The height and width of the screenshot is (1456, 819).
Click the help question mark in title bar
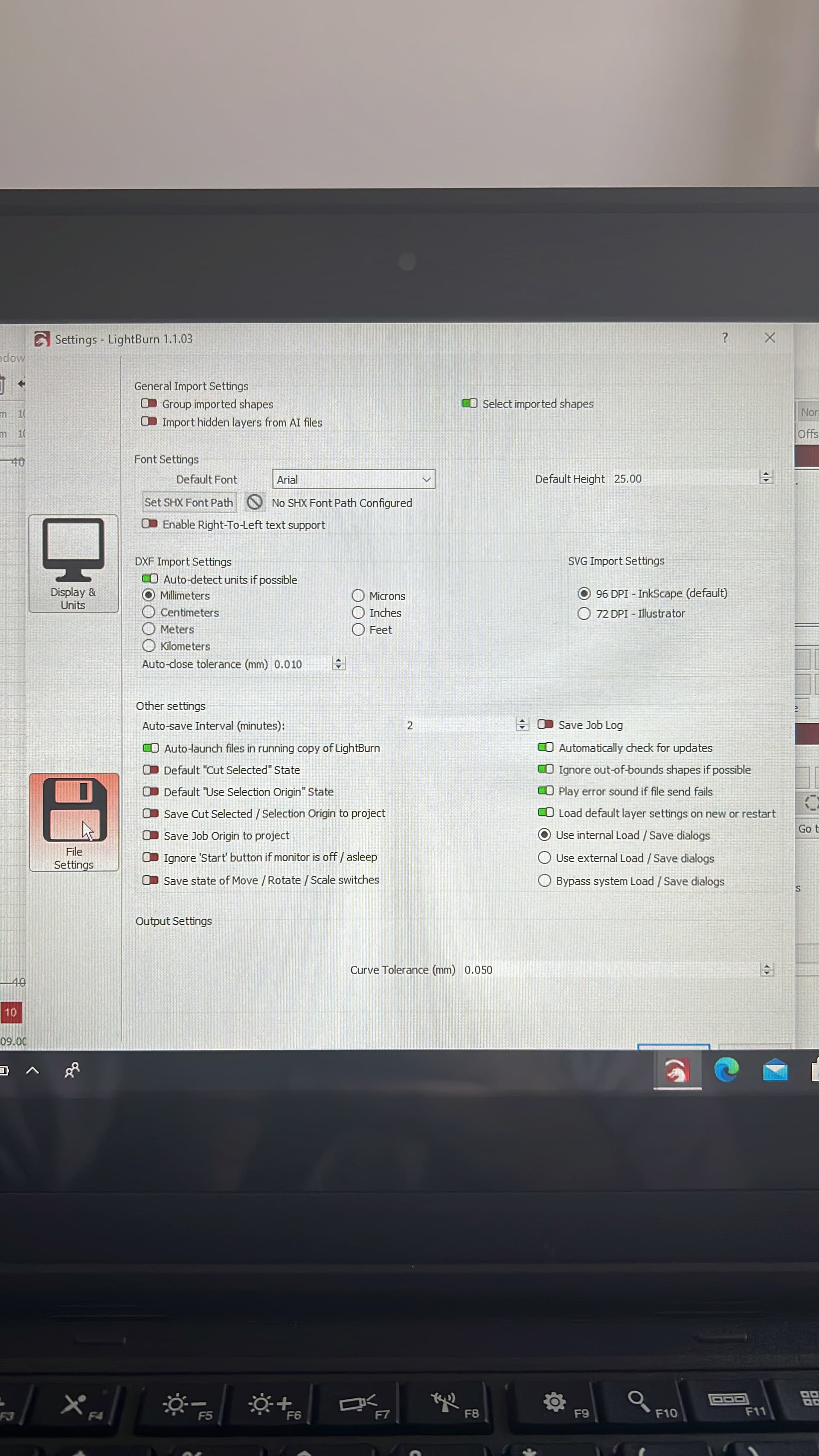[725, 337]
